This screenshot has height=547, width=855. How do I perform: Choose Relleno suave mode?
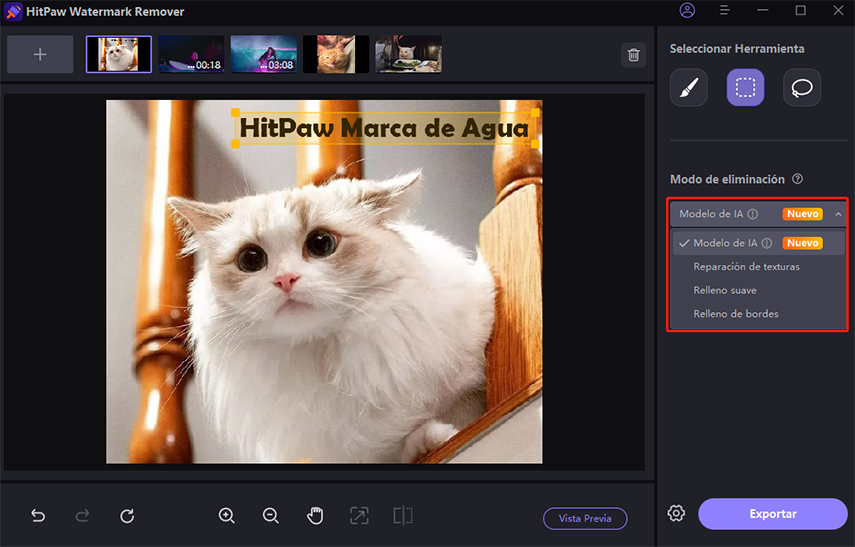725,290
